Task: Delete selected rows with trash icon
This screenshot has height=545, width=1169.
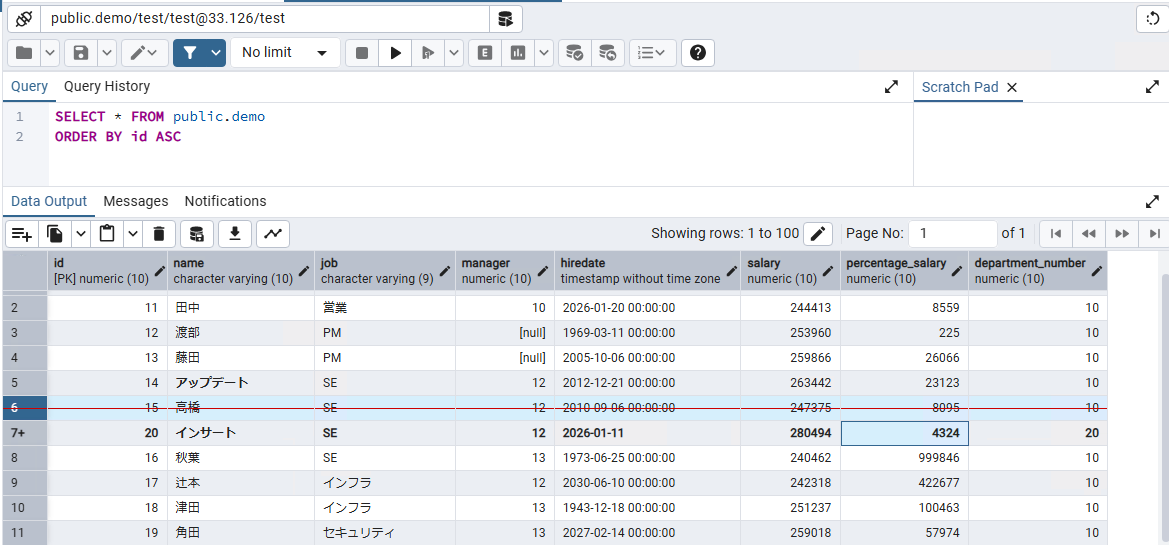Action: click(158, 234)
